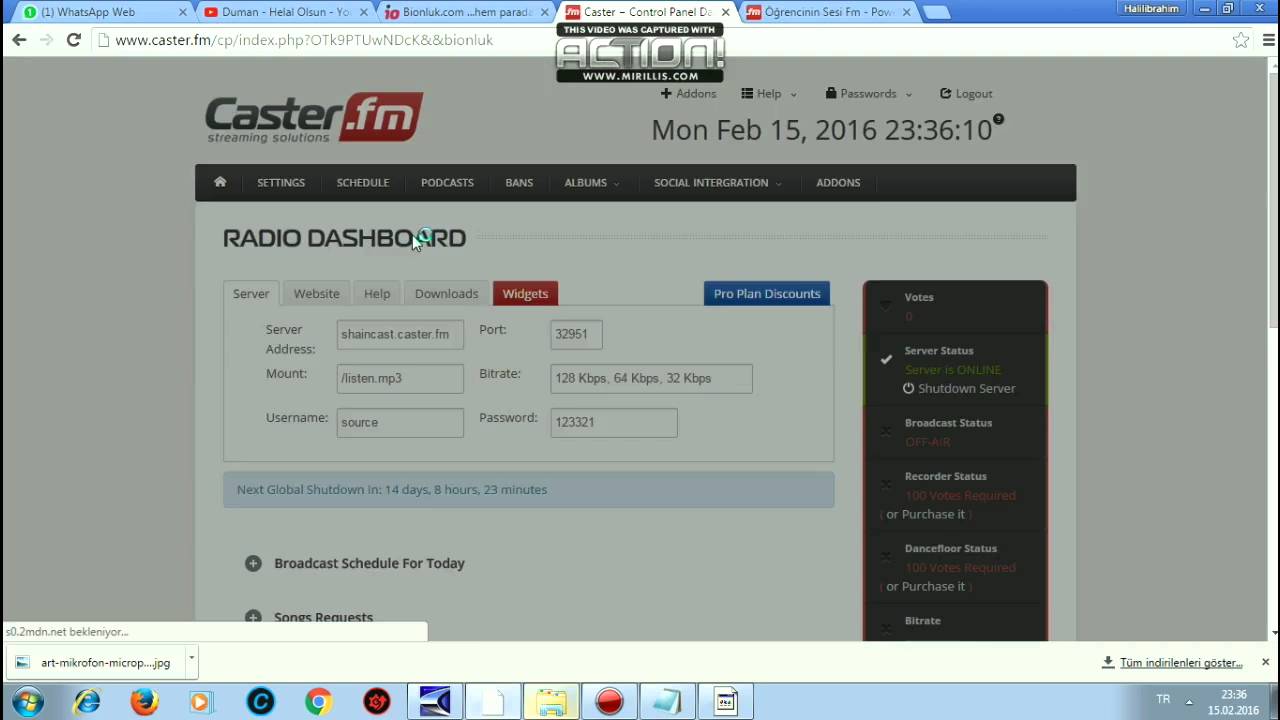The image size is (1280, 720).
Task: Click the TR language indicator
Action: [x=1163, y=699]
